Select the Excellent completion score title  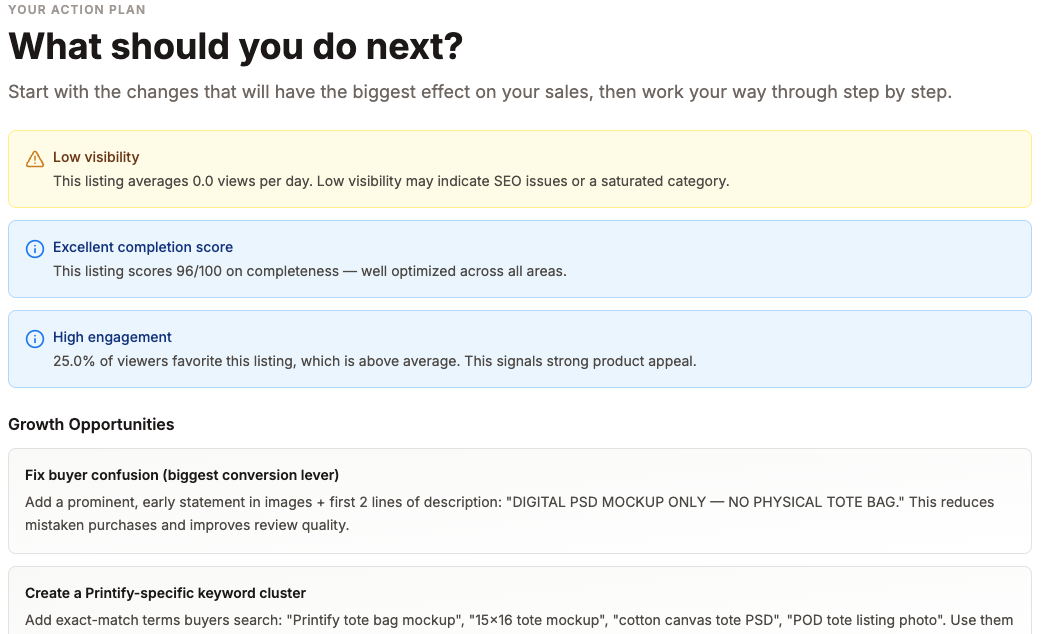point(143,247)
